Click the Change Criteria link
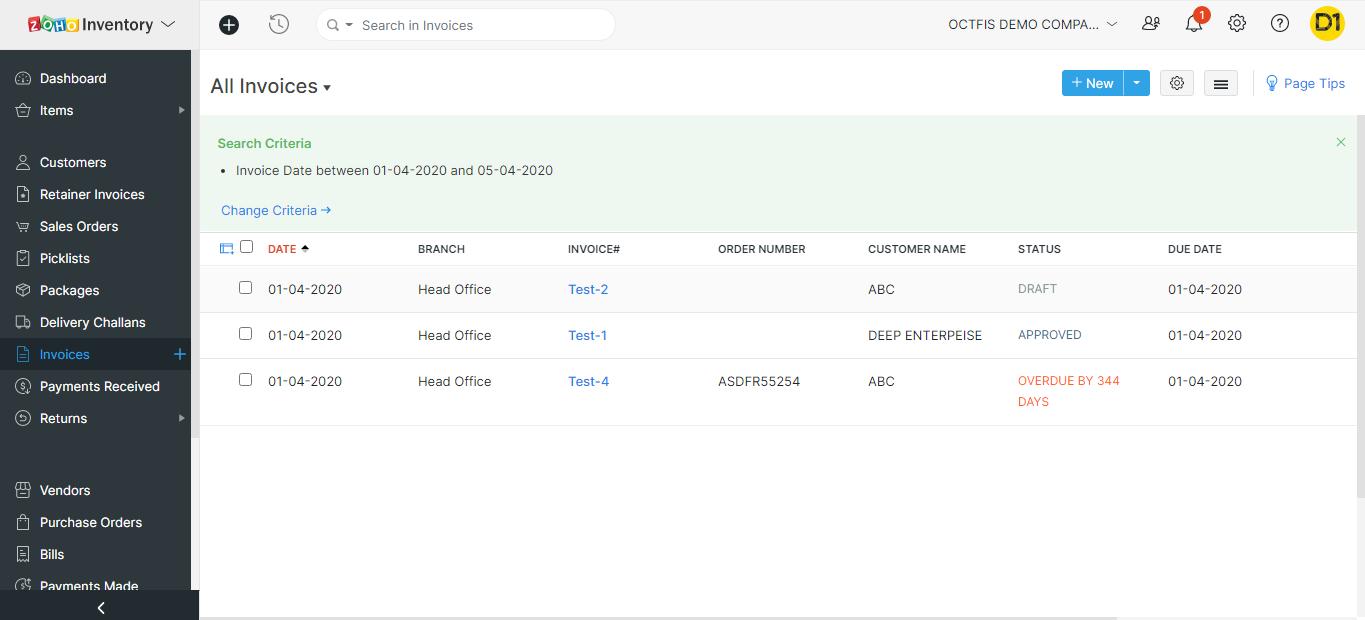This screenshot has width=1365, height=620. pyautogui.click(x=276, y=210)
